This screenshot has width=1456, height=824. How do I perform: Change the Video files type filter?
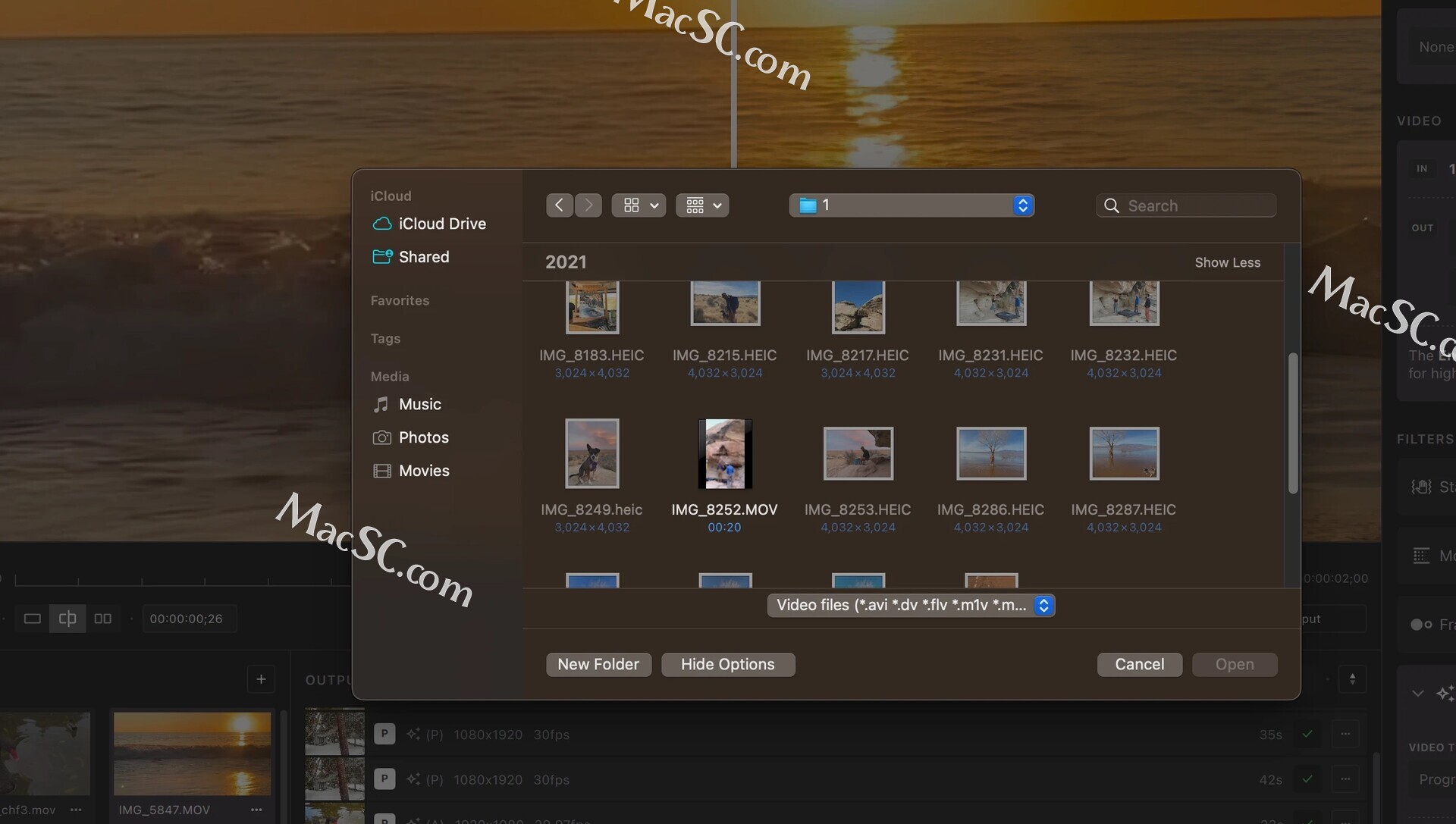(911, 605)
